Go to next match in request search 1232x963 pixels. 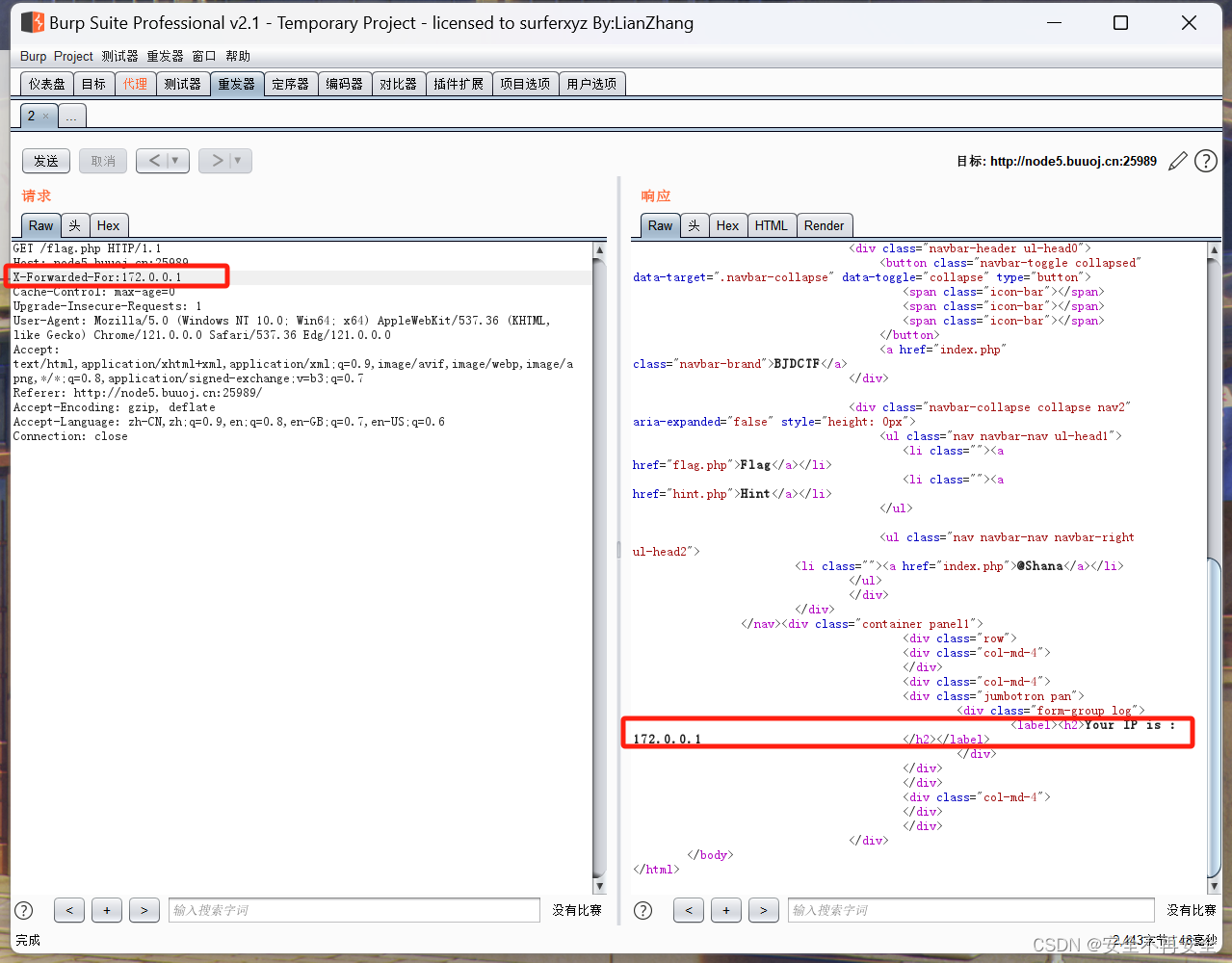[x=144, y=910]
